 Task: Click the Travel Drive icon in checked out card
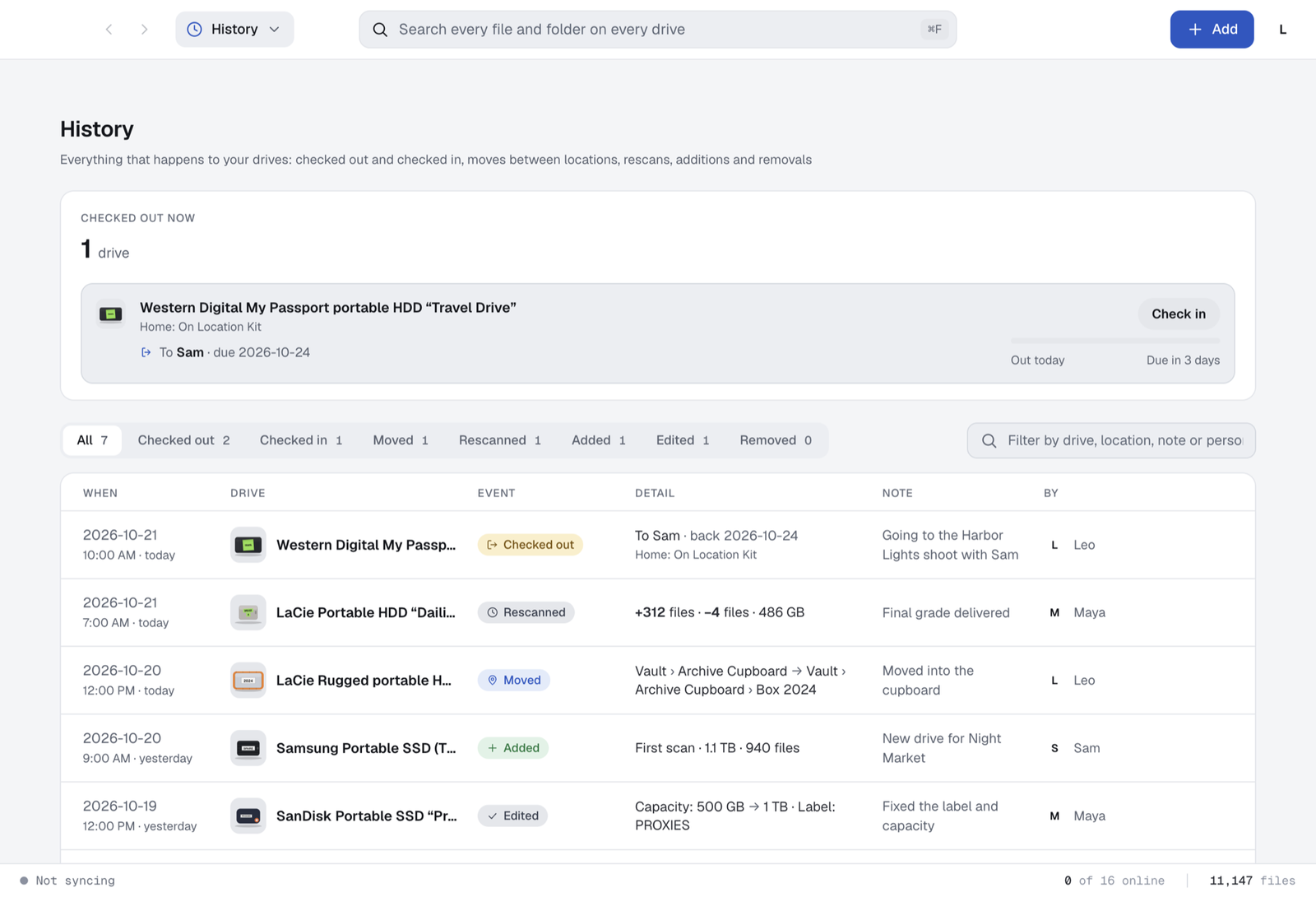(111, 314)
